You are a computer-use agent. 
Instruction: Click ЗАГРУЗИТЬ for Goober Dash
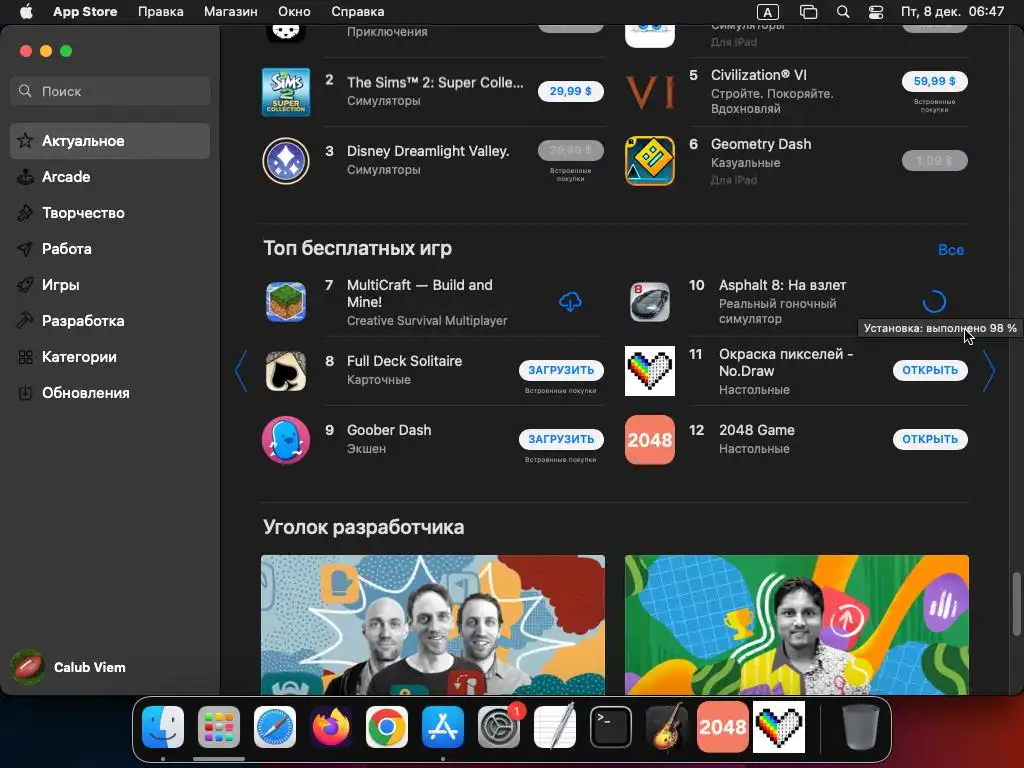click(561, 440)
